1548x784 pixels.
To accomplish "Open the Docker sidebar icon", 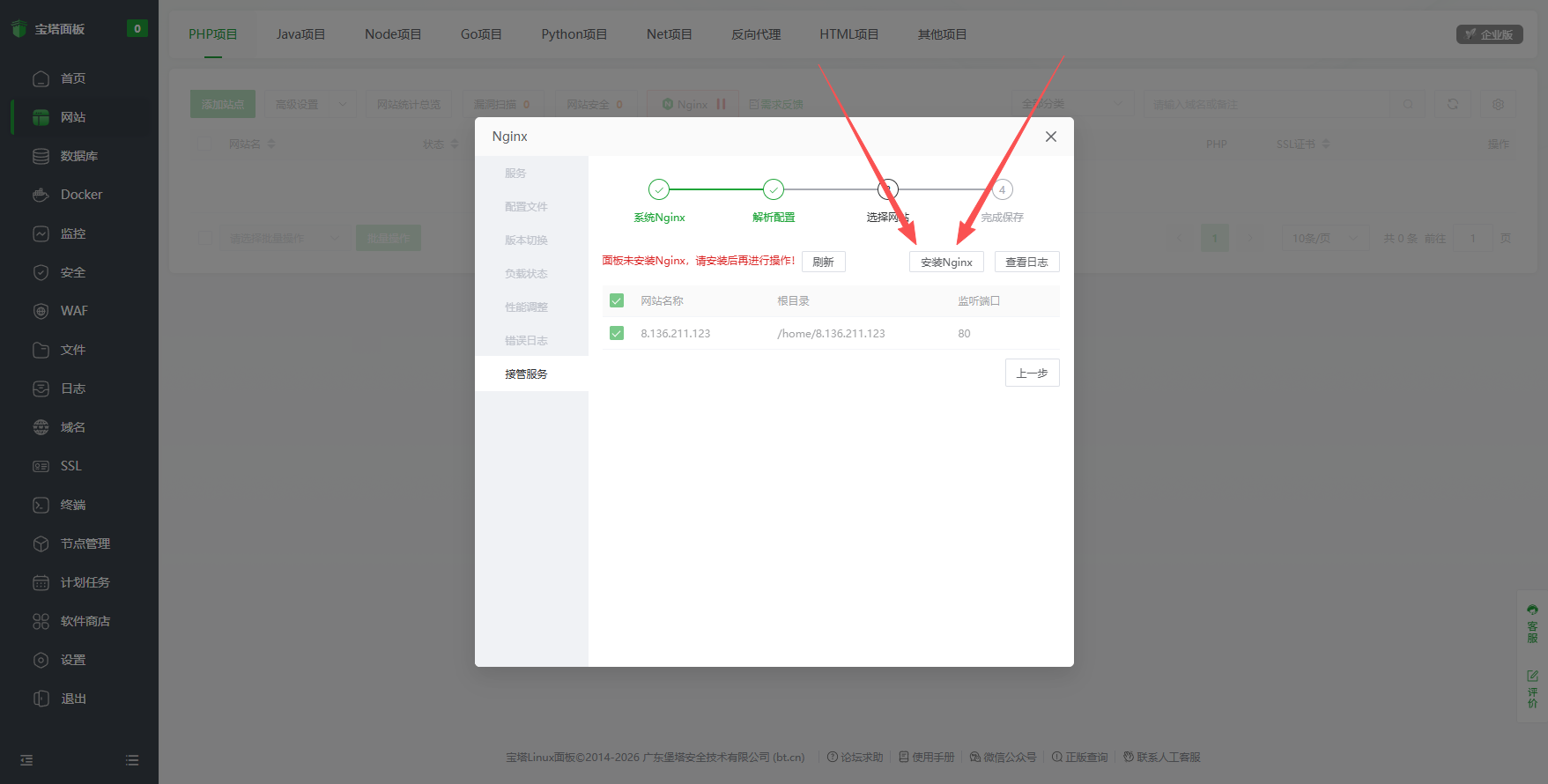I will (41, 195).
